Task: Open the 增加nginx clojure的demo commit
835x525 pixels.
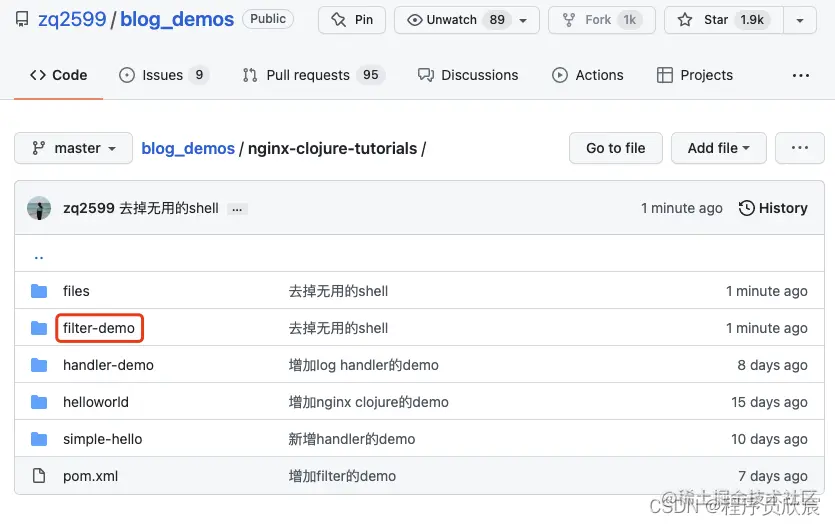Action: tap(369, 402)
